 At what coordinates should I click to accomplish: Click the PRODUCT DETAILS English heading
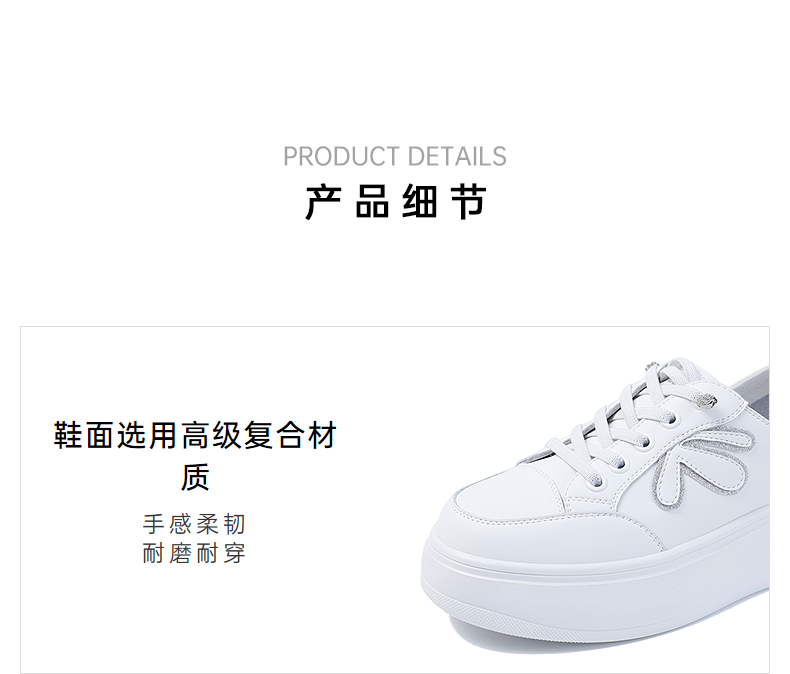394,156
